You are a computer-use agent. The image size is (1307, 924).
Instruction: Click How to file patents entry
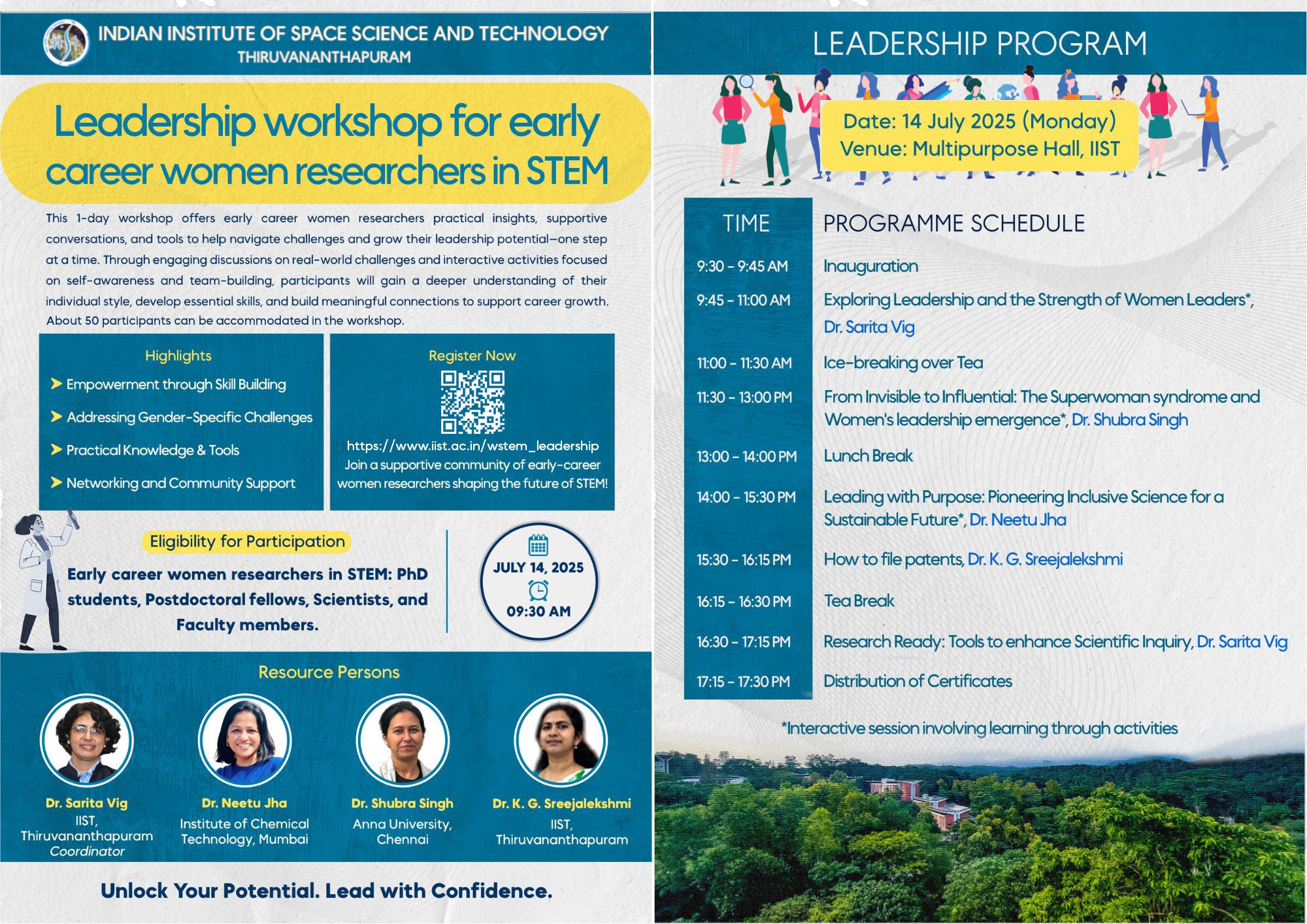coord(893,559)
